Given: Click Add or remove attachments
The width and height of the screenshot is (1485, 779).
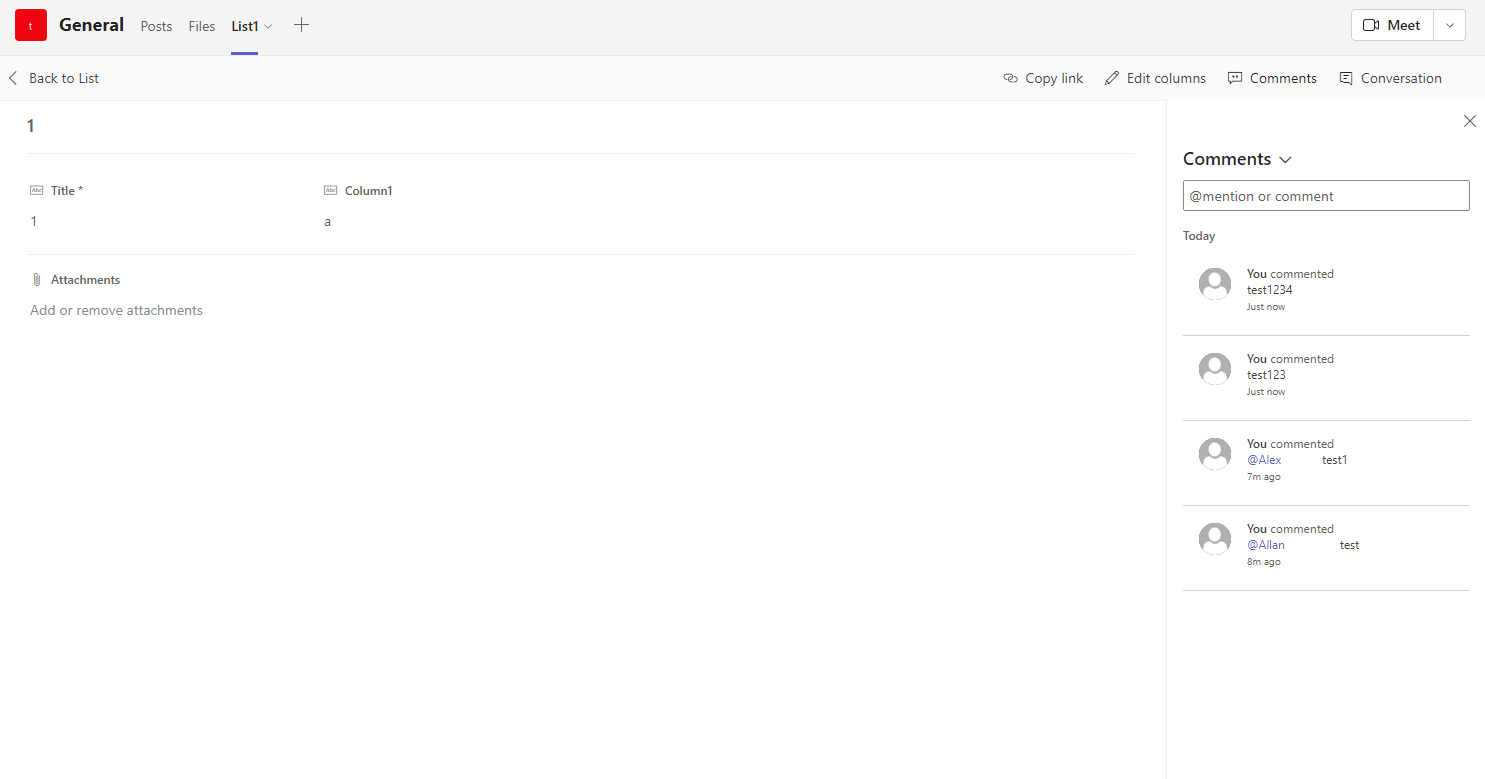Looking at the screenshot, I should [x=116, y=310].
